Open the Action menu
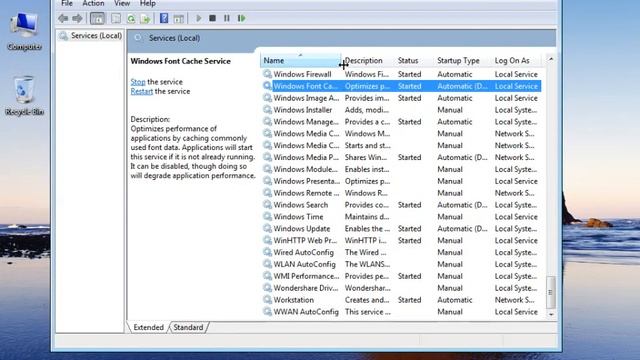This screenshot has height=360, width=640. 93,3
